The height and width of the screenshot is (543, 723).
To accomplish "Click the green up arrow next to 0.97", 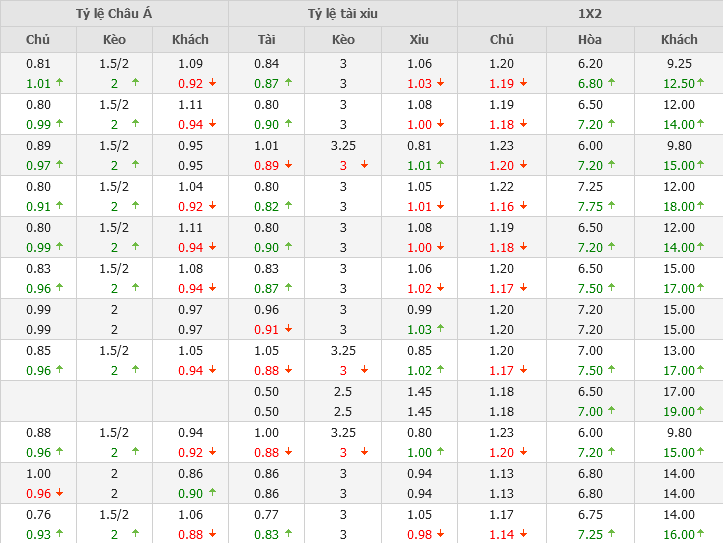I will coord(59,166).
